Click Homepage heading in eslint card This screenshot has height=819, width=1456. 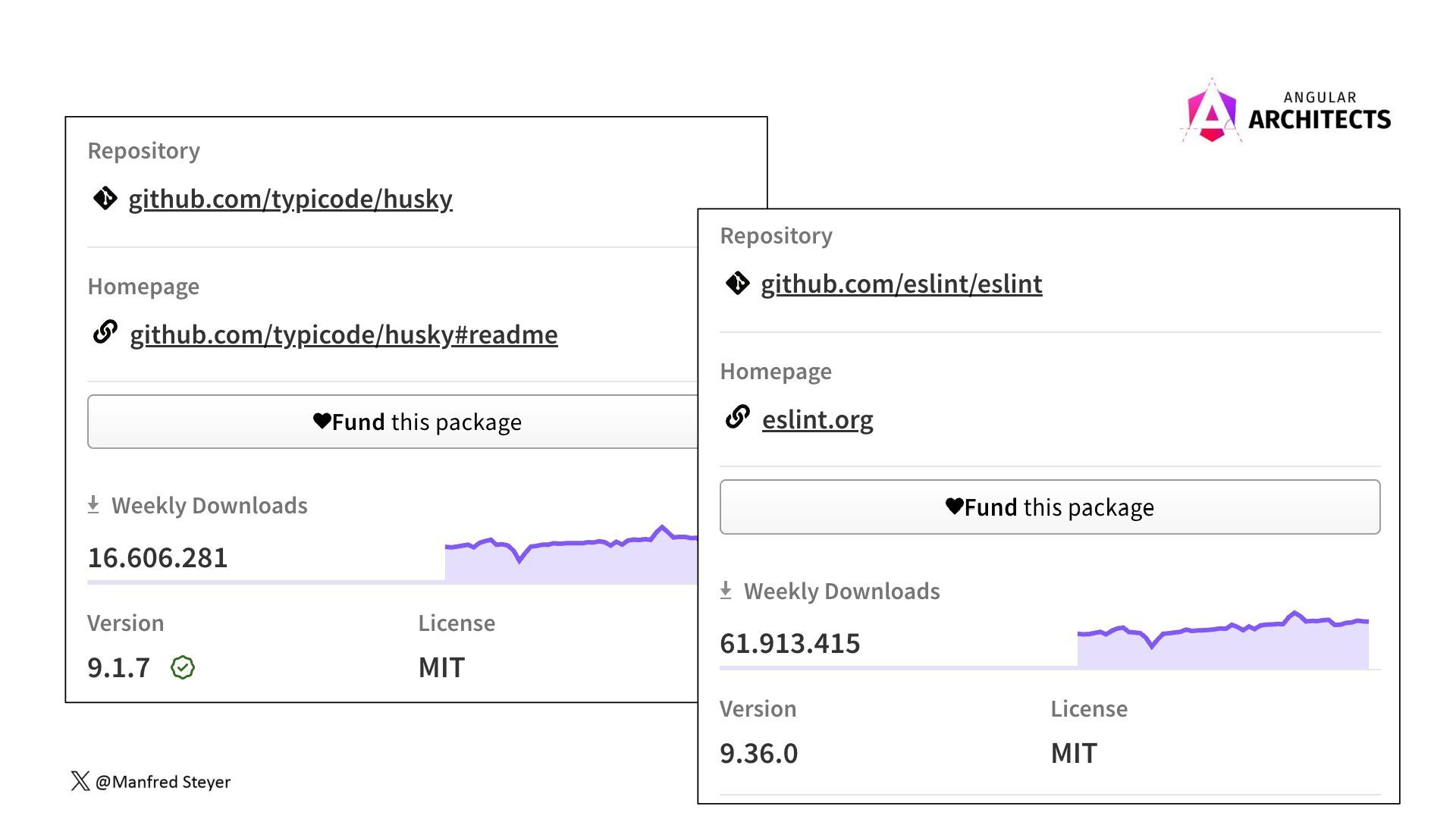point(776,372)
